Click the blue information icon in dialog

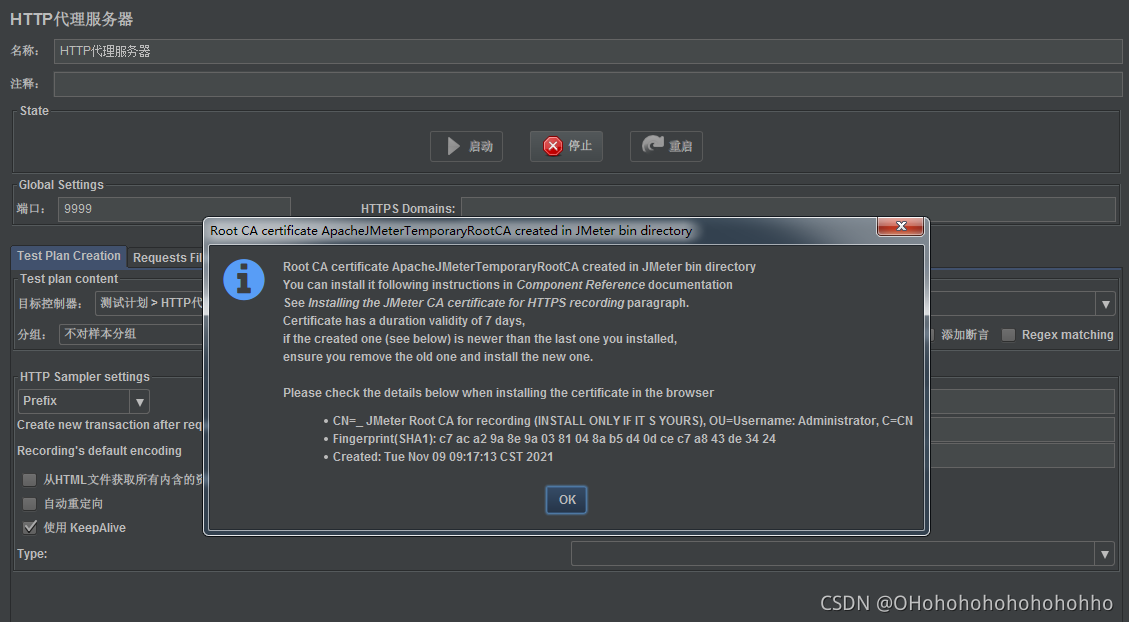pyautogui.click(x=244, y=279)
